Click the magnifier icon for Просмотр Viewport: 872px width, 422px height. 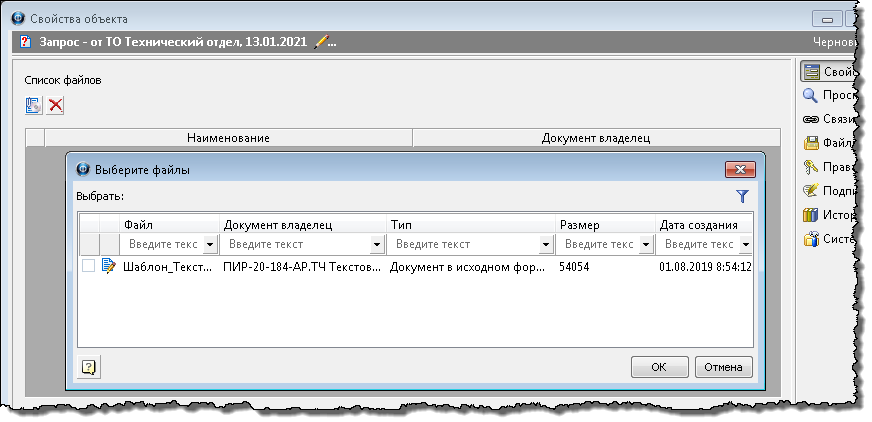tap(811, 95)
